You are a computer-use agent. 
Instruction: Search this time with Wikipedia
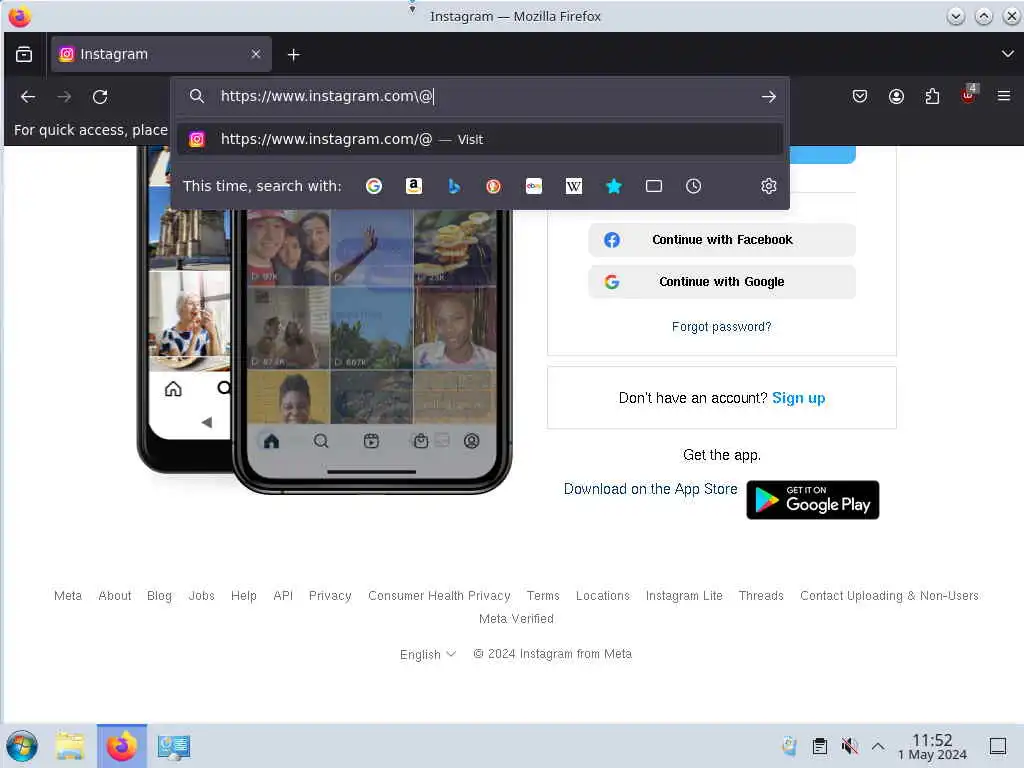[573, 186]
